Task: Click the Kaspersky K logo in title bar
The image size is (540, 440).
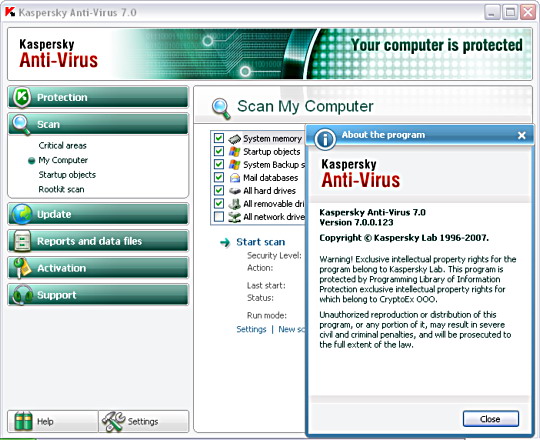Action: tap(10, 12)
